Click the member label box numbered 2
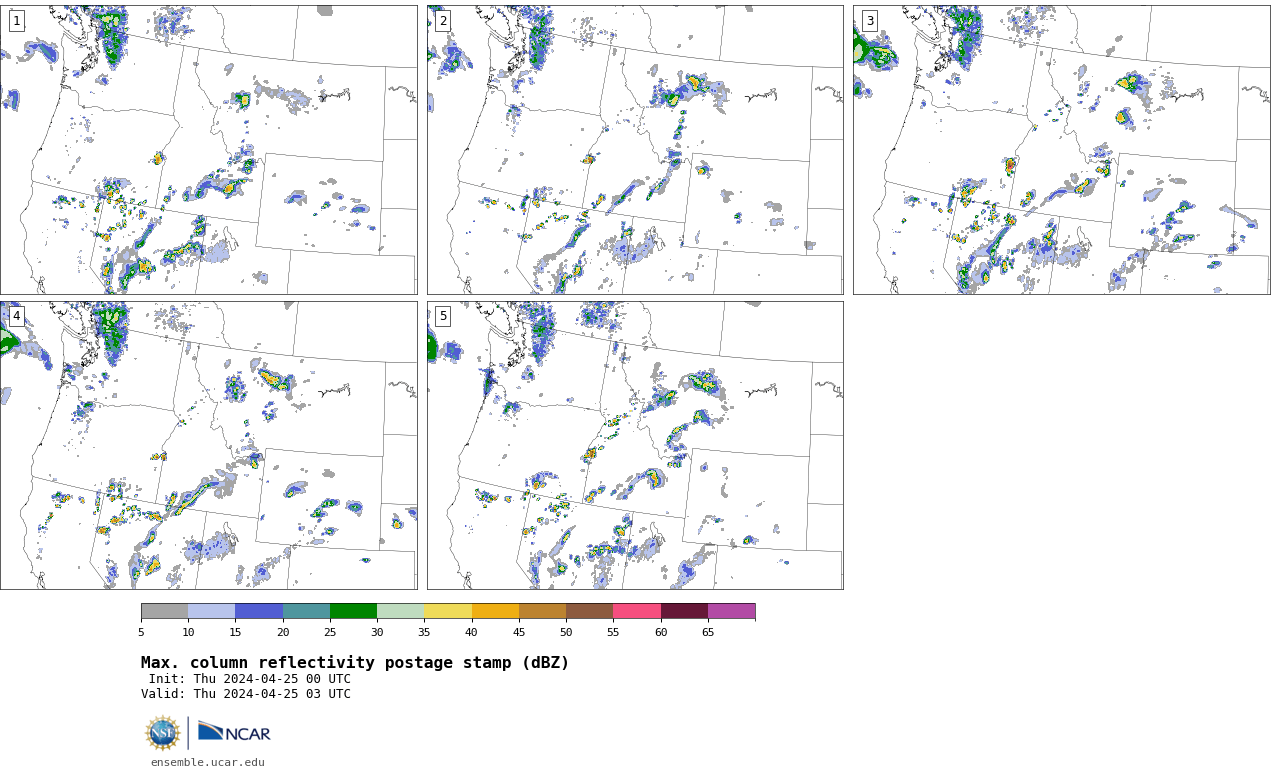Screen dimensions: 1280x773 pos(443,21)
